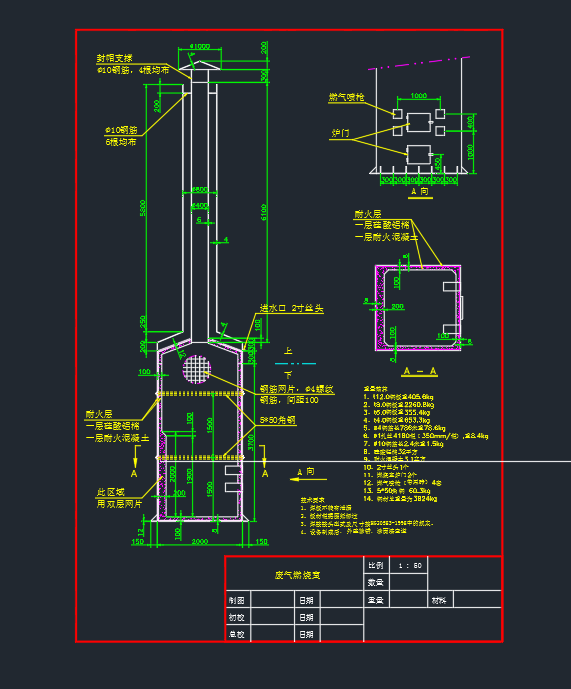Select the 'Φ400' chimney diameter dimension
Screen dimensions: 571x689
click(200, 206)
